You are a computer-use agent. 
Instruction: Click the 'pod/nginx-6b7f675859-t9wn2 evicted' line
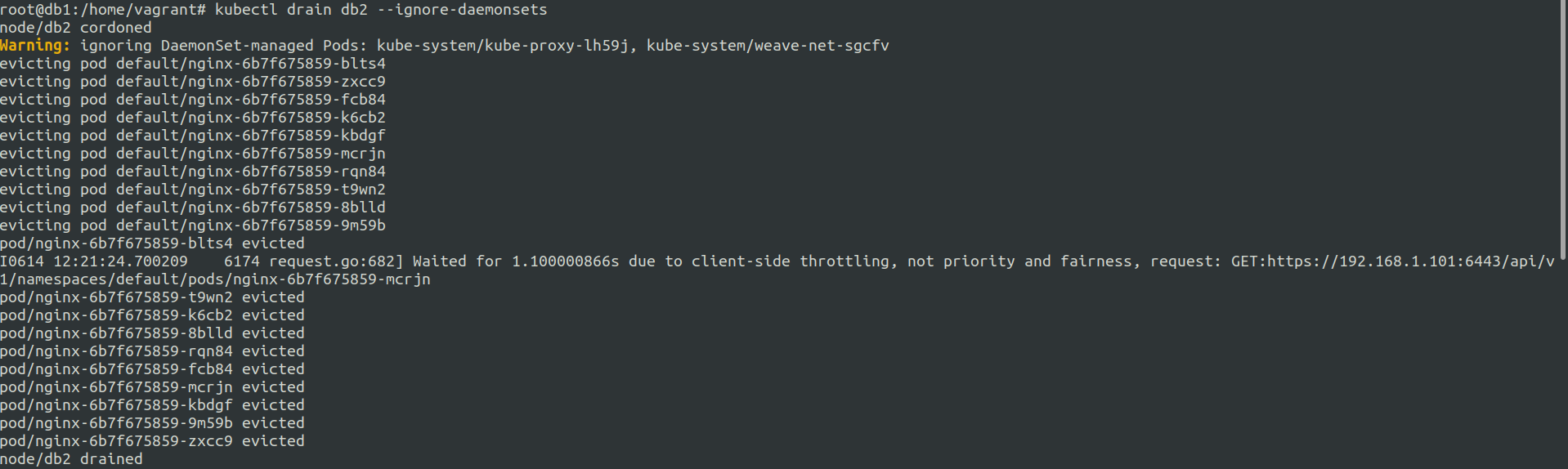pos(152,297)
